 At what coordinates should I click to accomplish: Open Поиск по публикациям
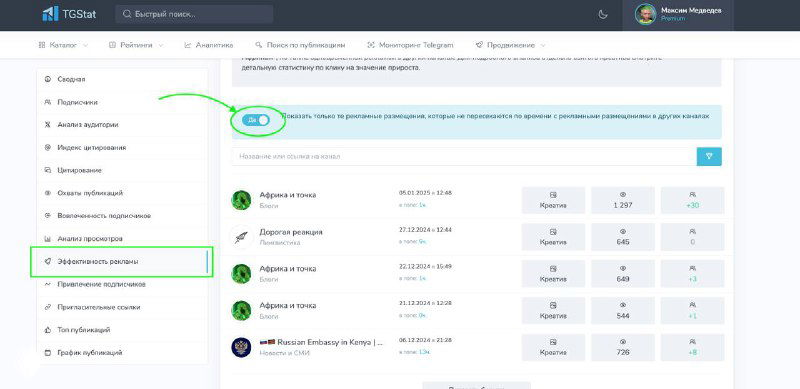click(x=300, y=45)
